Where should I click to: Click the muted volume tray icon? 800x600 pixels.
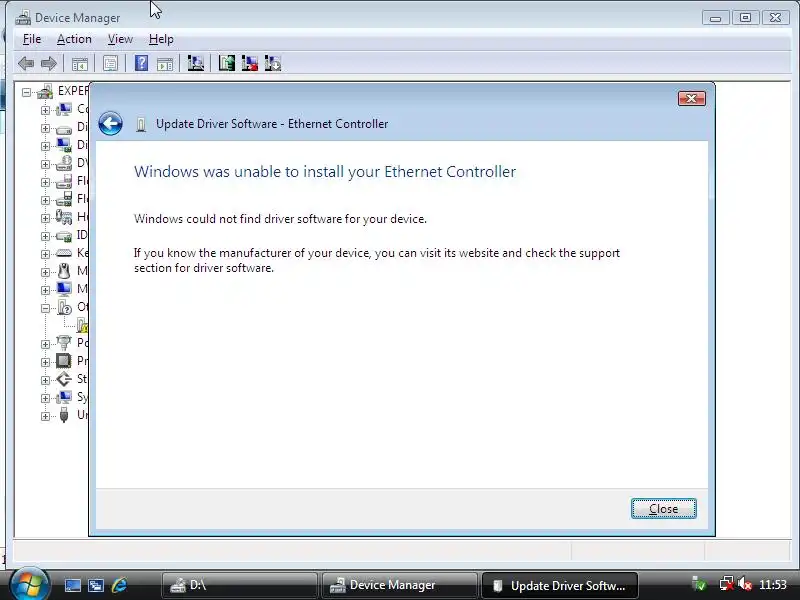click(745, 585)
